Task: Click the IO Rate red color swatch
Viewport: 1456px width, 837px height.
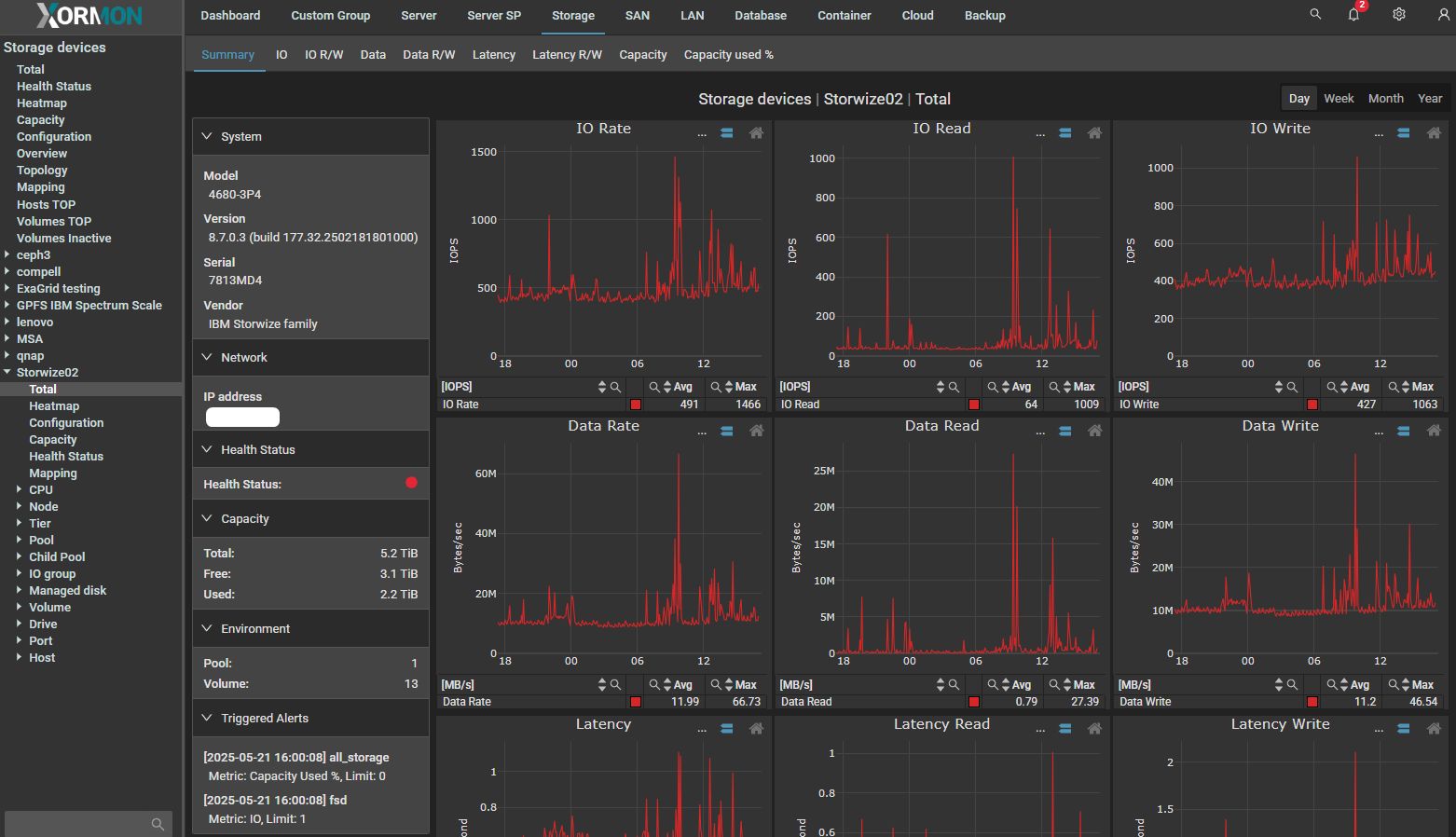Action: [636, 405]
